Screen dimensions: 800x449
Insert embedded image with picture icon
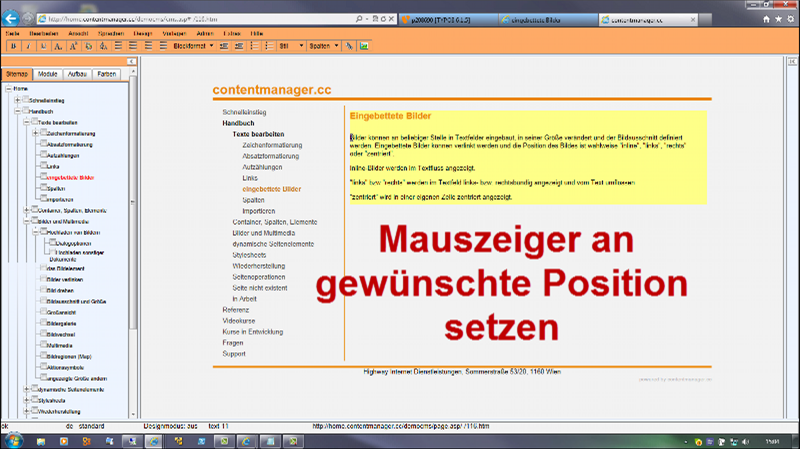click(364, 46)
